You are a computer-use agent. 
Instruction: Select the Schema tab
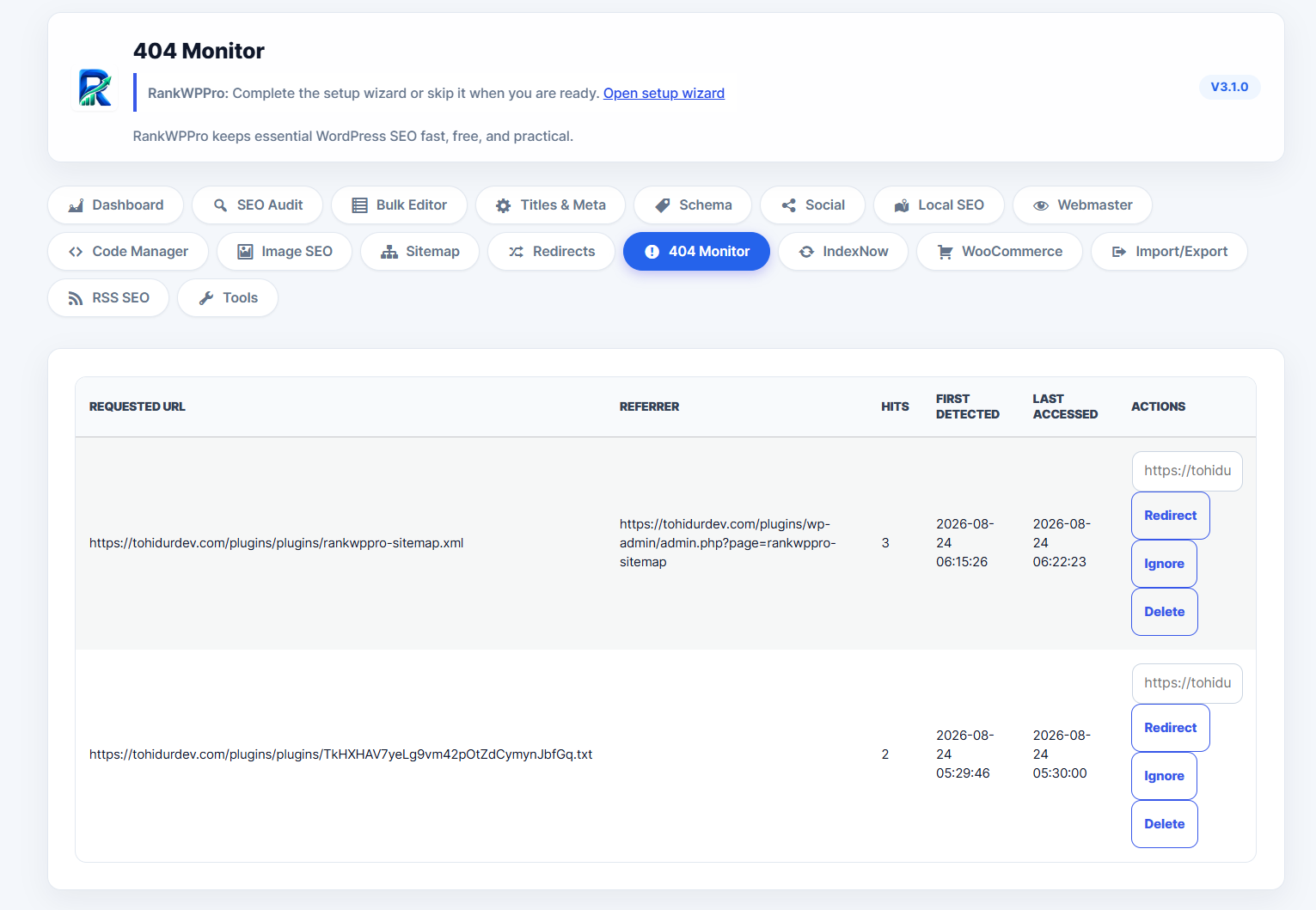click(693, 205)
